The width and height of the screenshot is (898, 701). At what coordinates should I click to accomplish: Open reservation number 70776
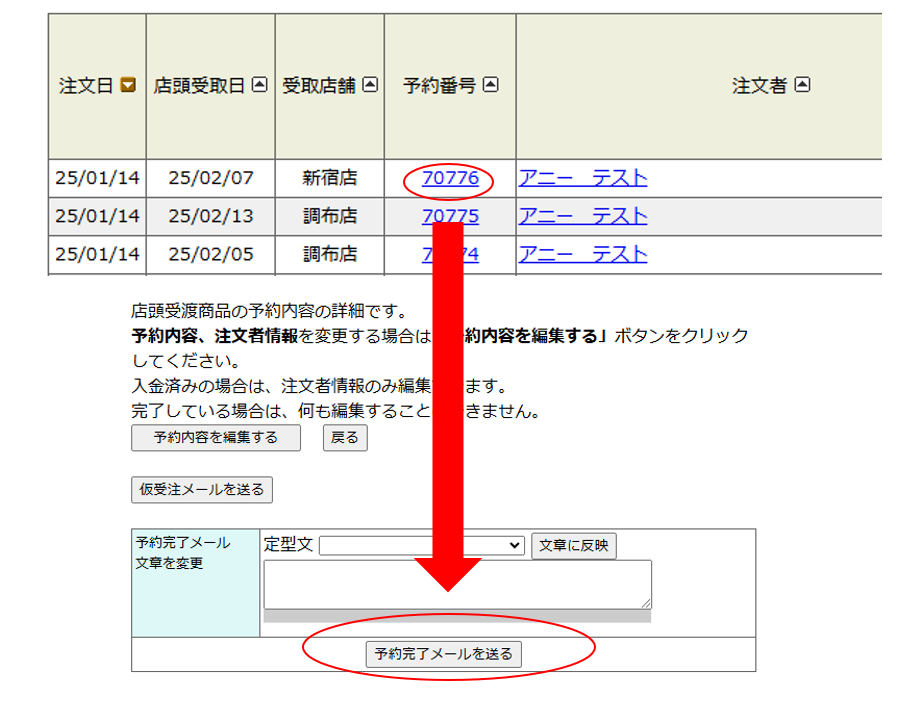[x=450, y=179]
